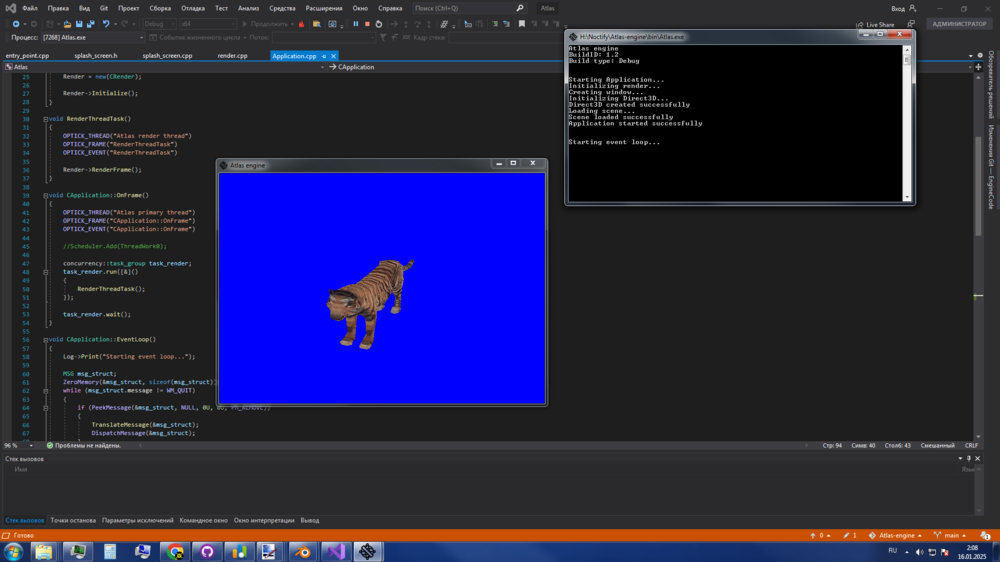Image resolution: width=1000 pixels, height=562 pixels.
Task: Open Live Share from the toolbar
Action: point(880,24)
